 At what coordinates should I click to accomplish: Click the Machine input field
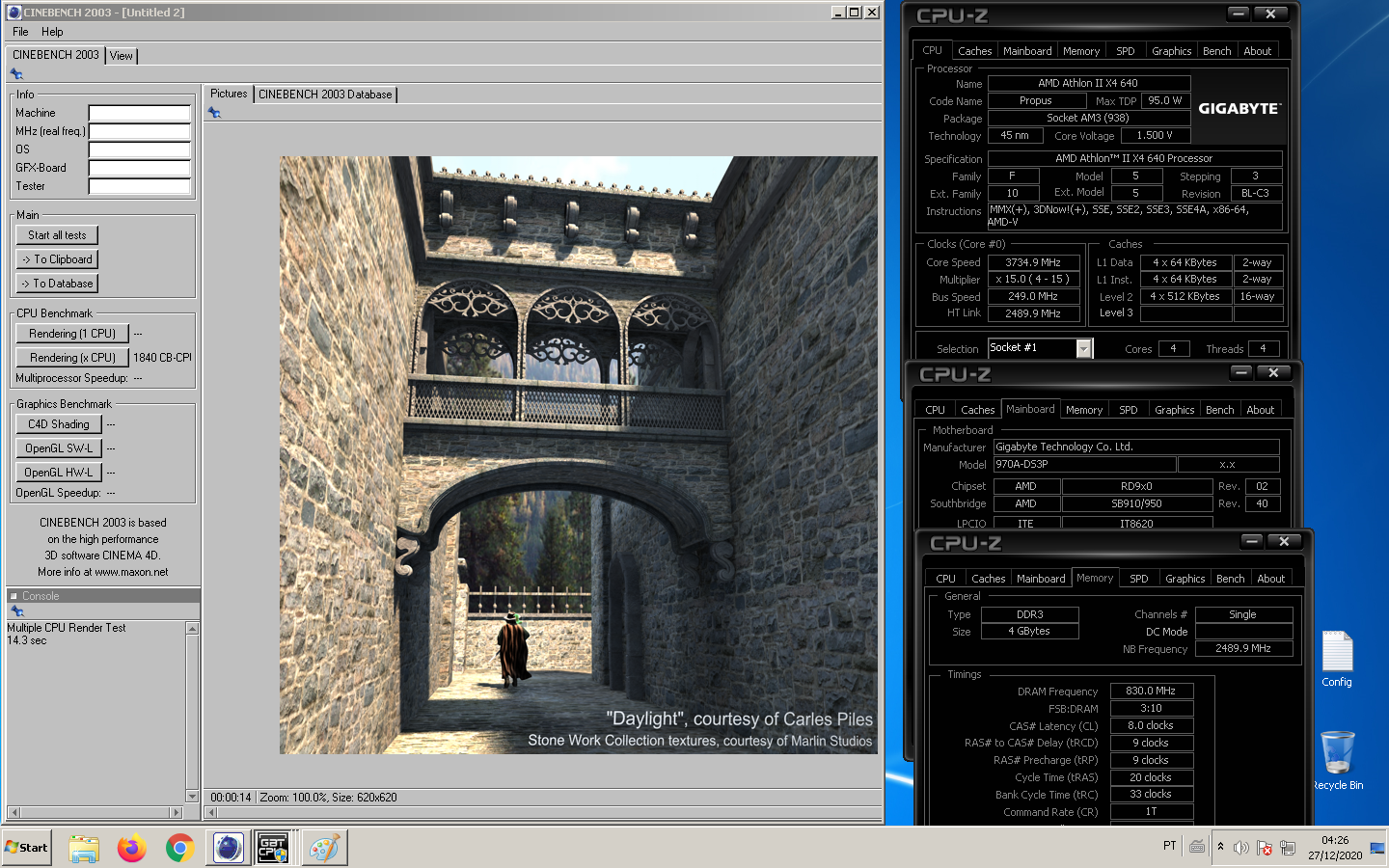click(140, 113)
